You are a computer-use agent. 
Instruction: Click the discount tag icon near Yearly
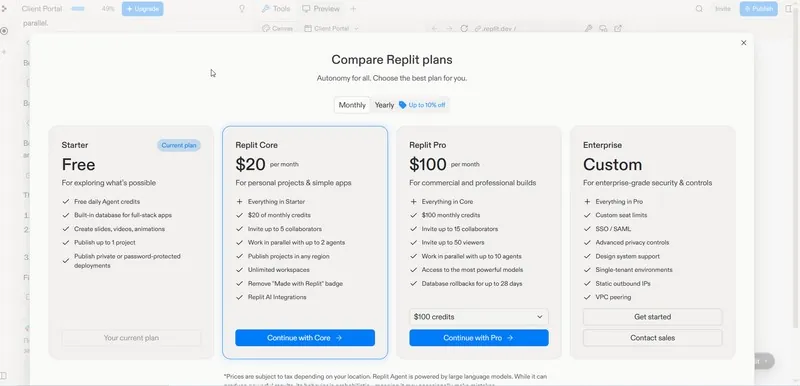point(403,105)
